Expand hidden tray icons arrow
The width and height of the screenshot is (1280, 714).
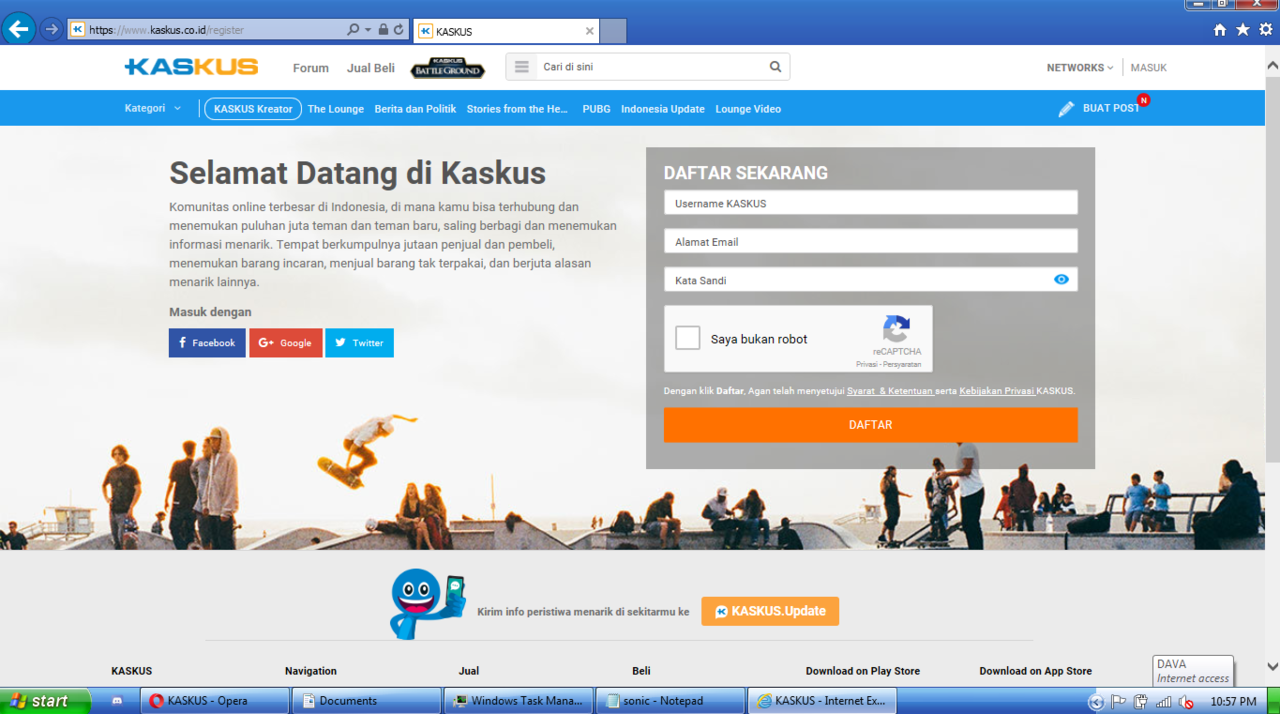point(1096,702)
